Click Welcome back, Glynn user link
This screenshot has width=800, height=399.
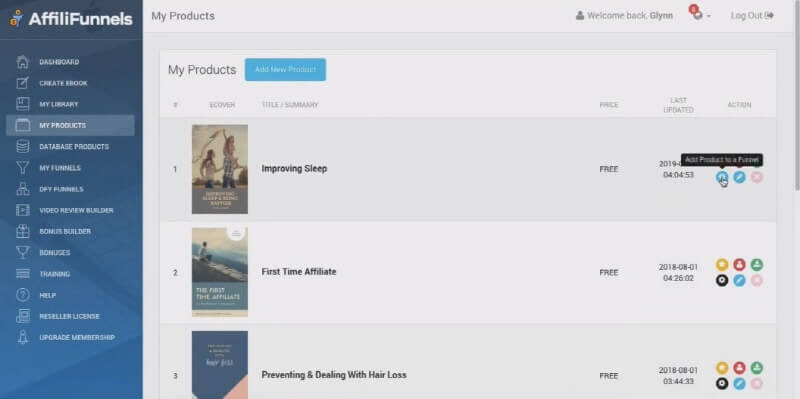624,16
